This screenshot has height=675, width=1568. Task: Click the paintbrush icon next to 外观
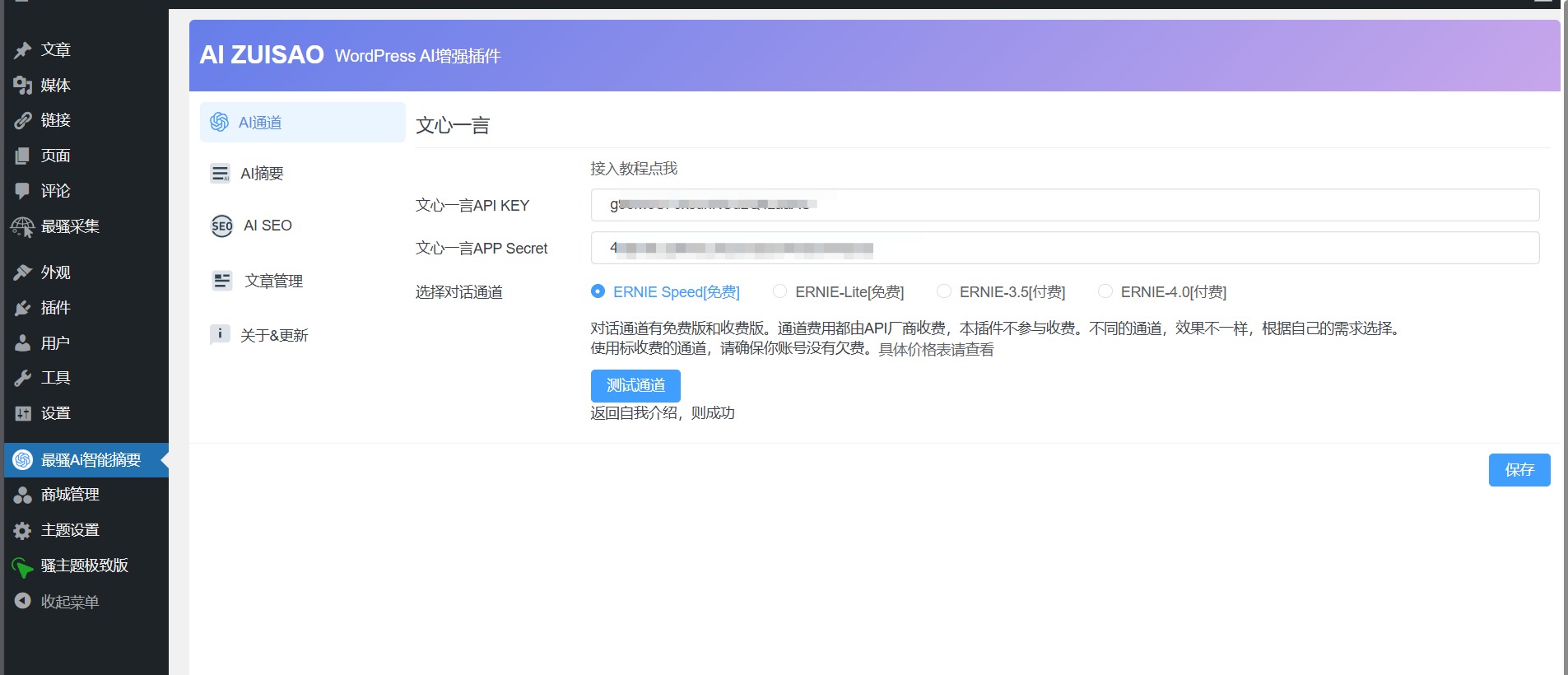tap(23, 272)
